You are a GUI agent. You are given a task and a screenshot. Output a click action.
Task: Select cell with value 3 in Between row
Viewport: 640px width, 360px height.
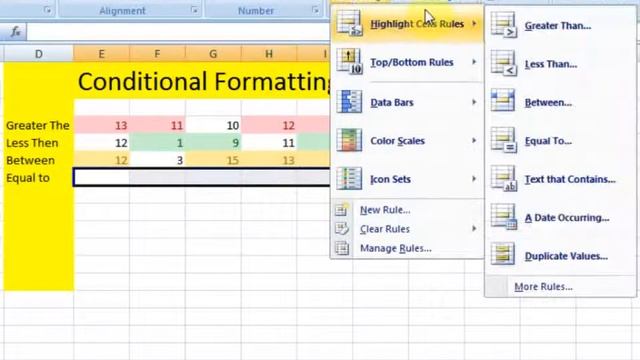(x=157, y=160)
